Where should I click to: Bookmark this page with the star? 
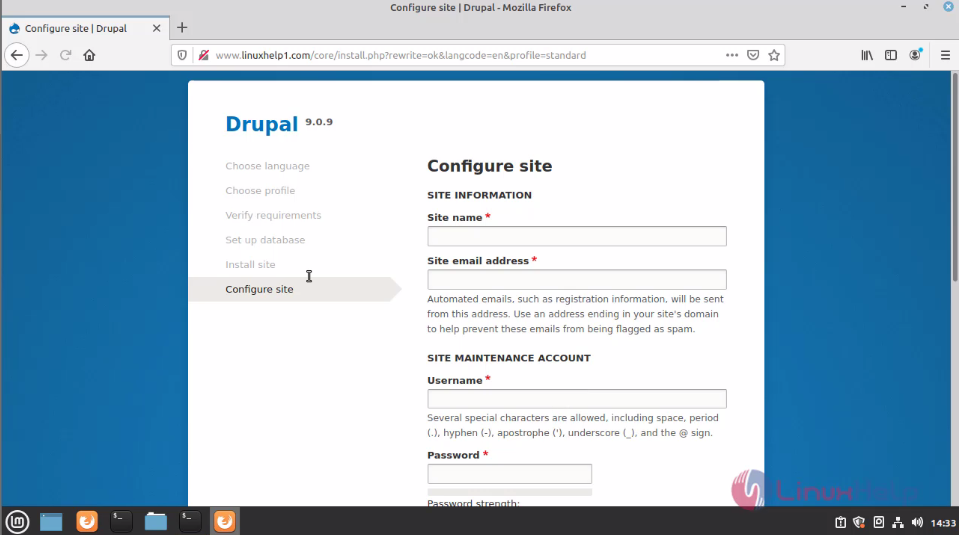[x=774, y=55]
